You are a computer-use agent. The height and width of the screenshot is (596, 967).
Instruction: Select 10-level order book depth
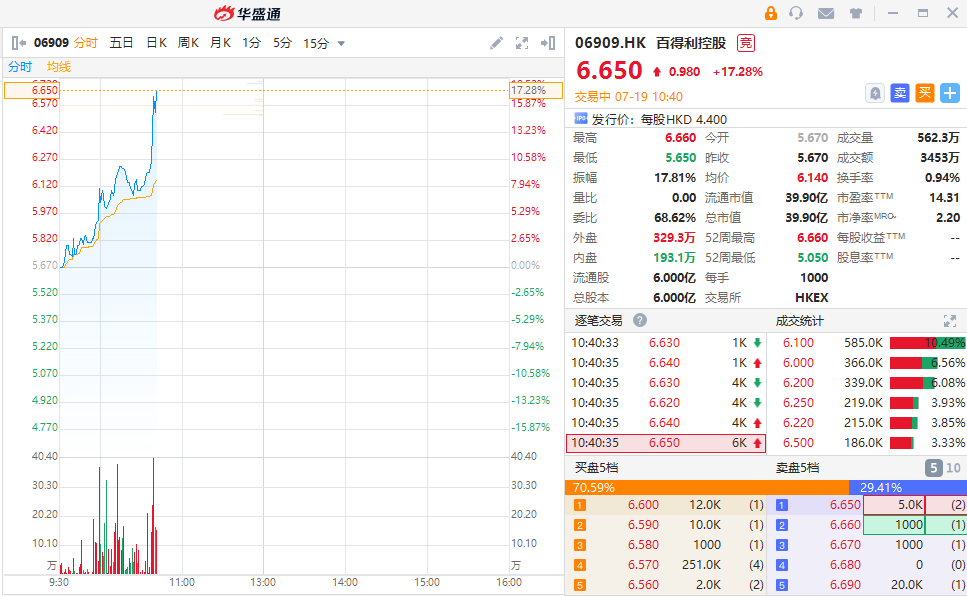tap(953, 468)
